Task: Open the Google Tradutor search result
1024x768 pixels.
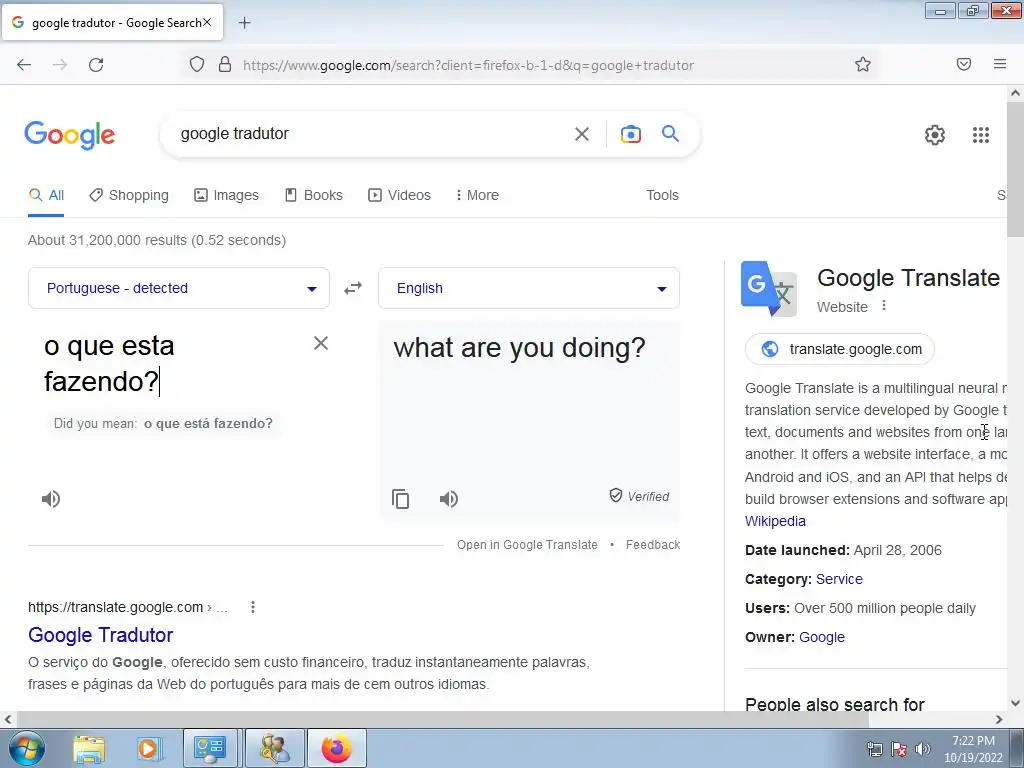Action: coord(101,635)
